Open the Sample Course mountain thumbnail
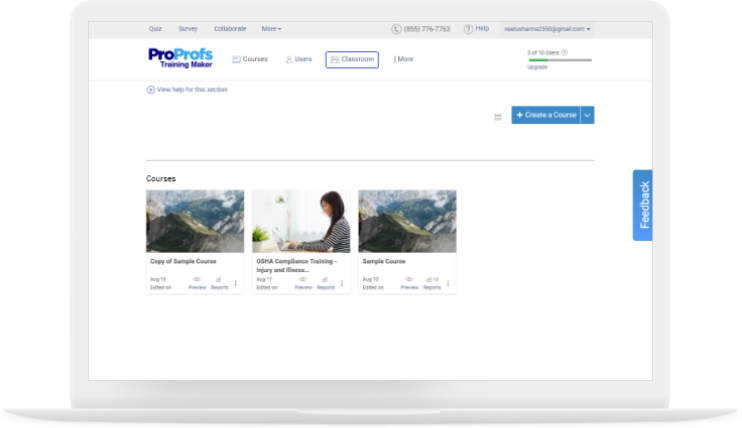The image size is (742, 428). tap(407, 221)
